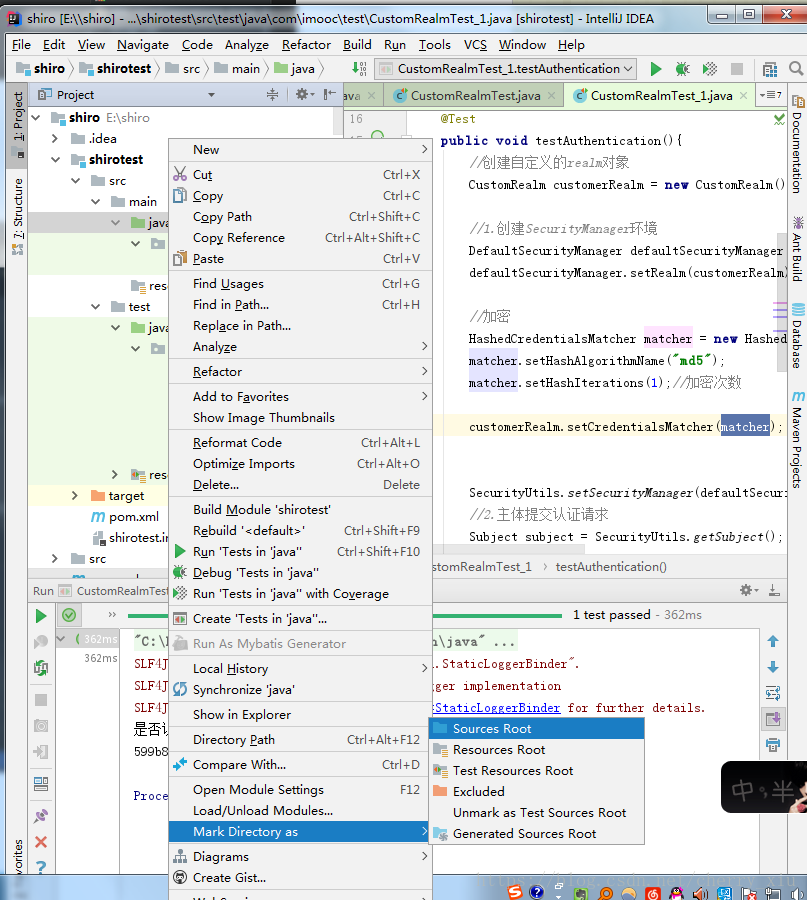807x900 pixels.
Task: Click testAuthentication() editor breadcrumb
Action: (611, 567)
